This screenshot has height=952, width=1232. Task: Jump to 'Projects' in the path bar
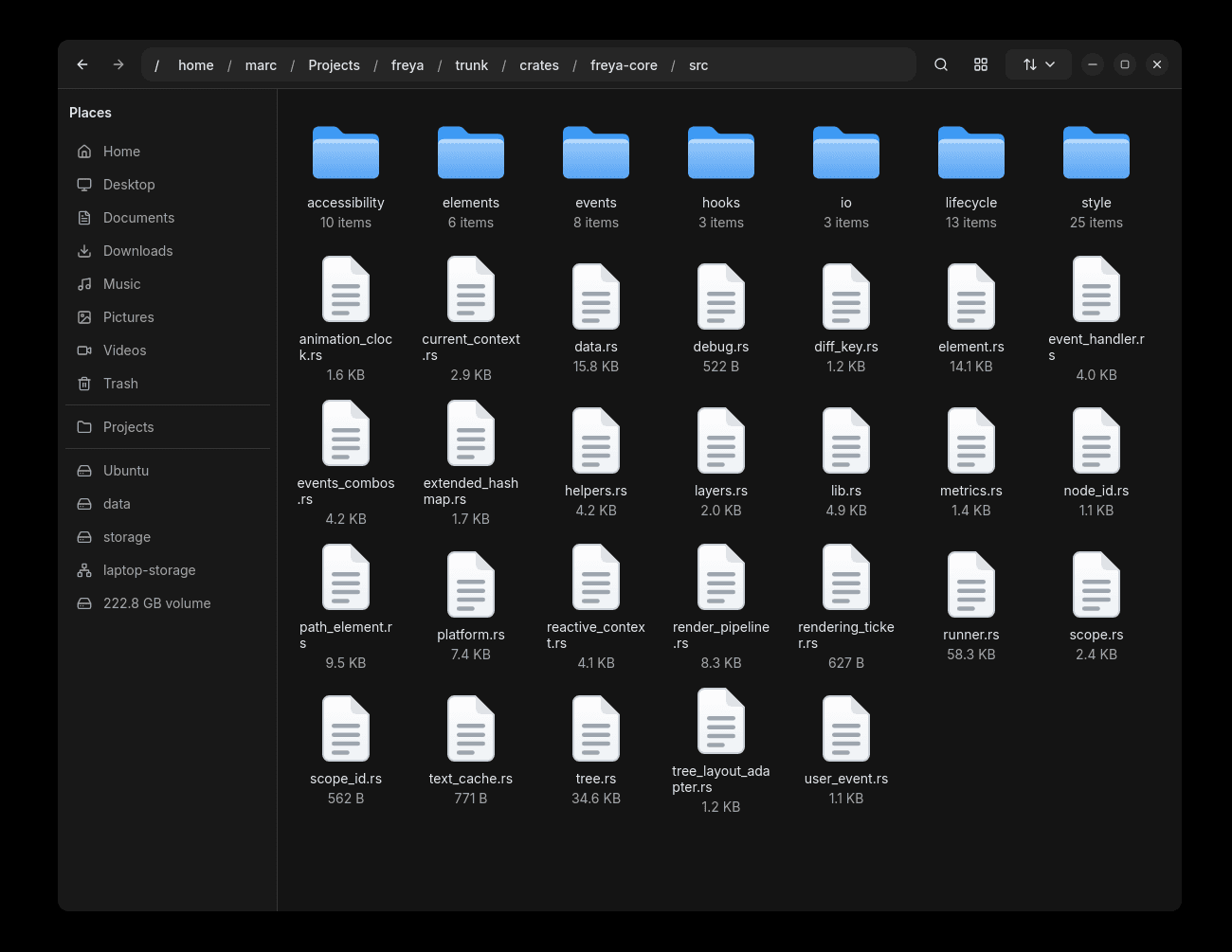tap(334, 65)
